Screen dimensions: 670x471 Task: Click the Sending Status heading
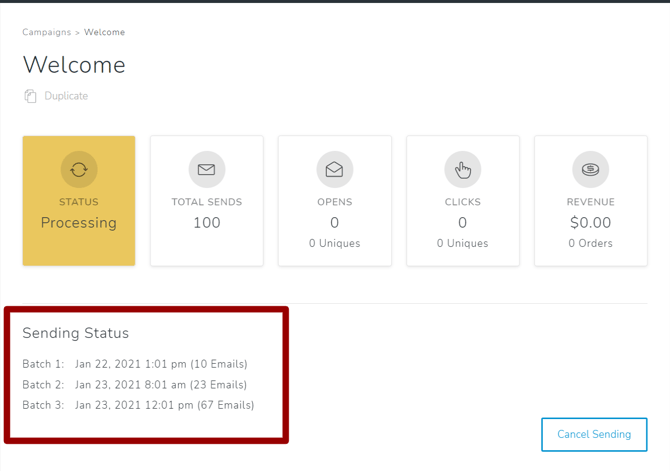(76, 333)
